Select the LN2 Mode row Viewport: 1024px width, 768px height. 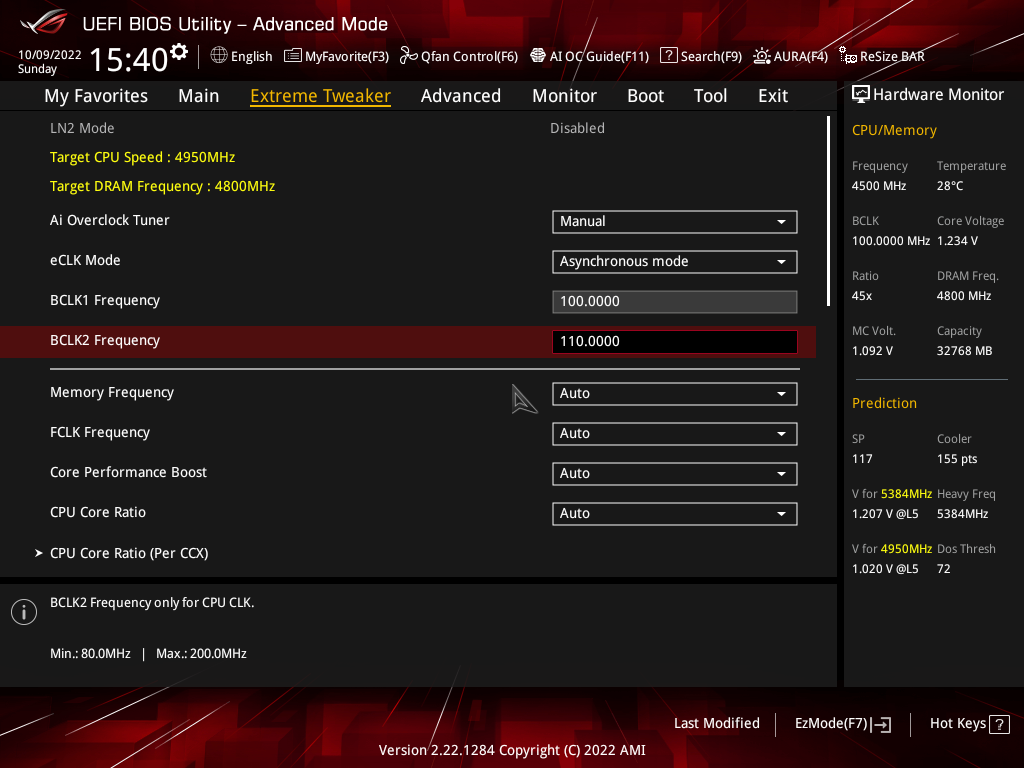pyautogui.click(x=408, y=128)
